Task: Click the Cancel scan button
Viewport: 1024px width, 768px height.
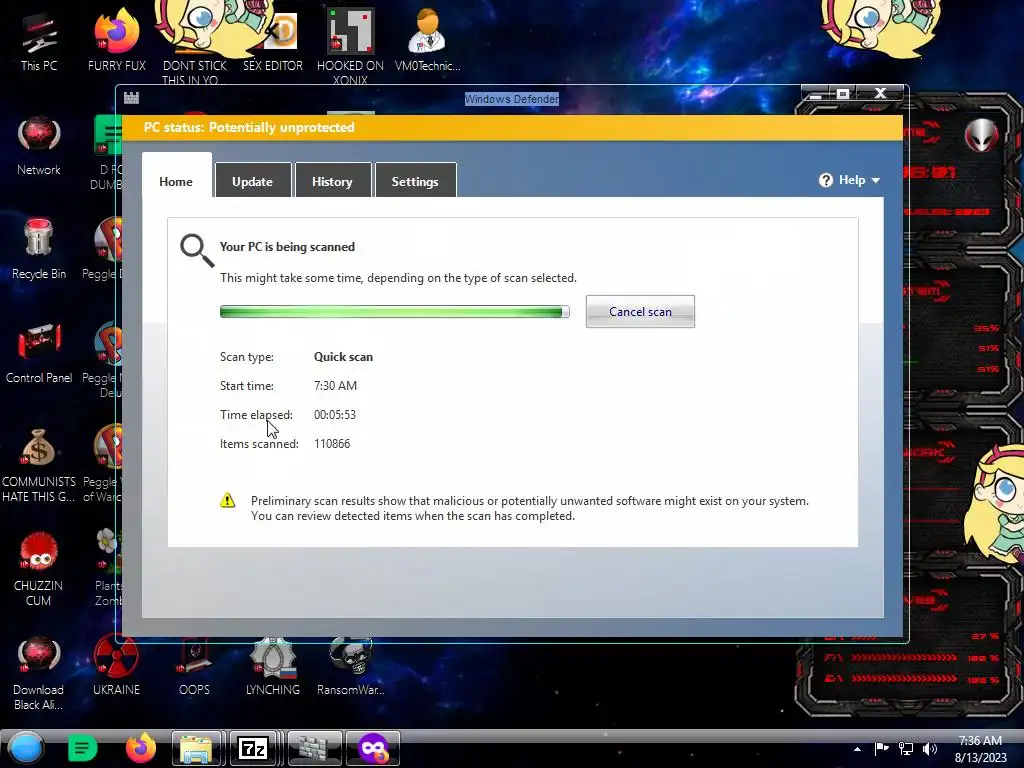Action: 640,312
